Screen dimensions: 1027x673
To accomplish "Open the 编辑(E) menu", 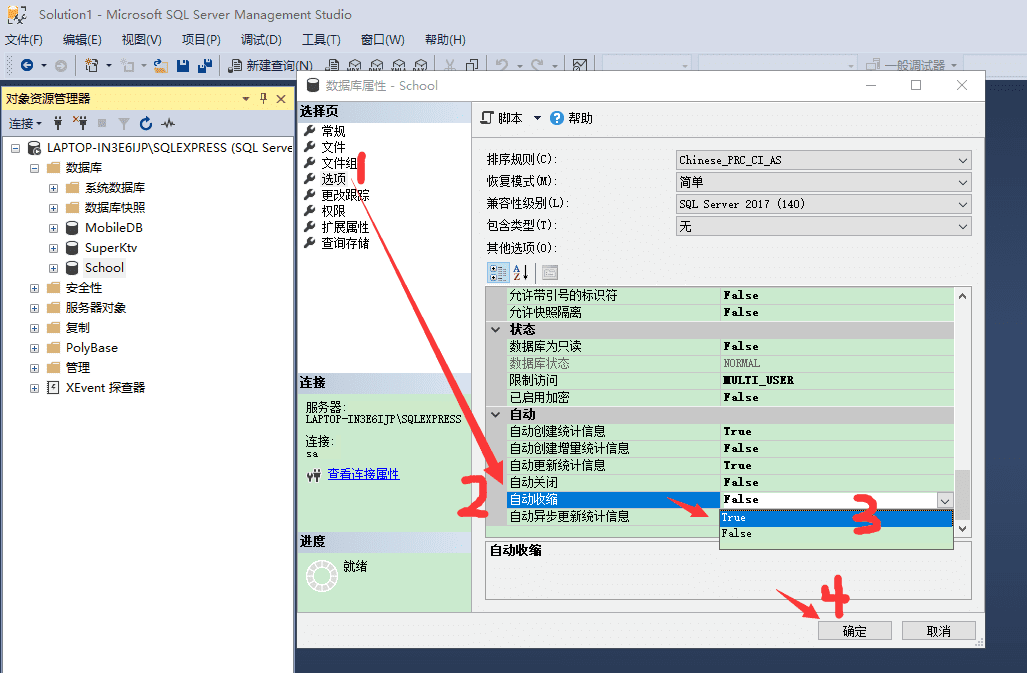I will point(83,40).
